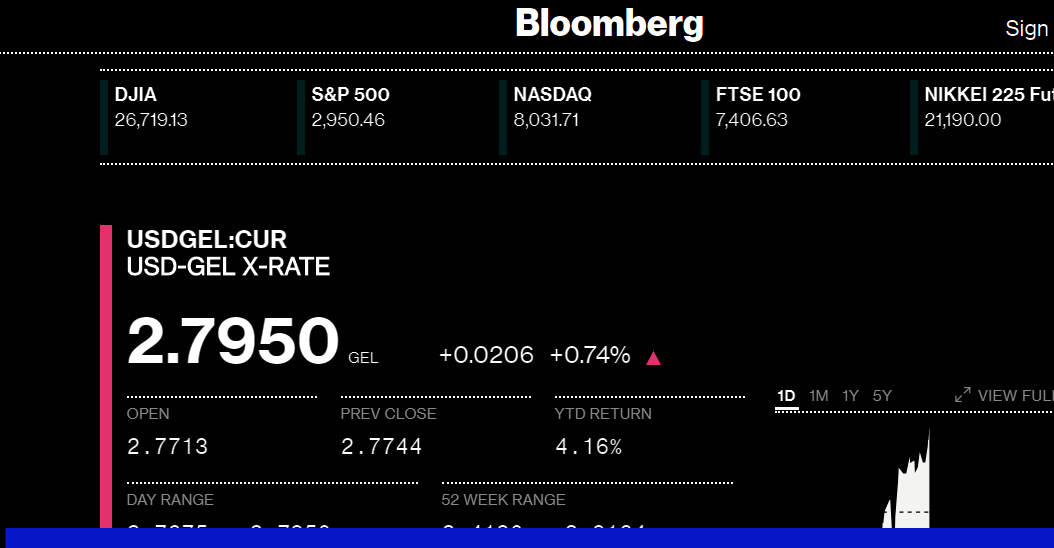
Task: Click the expand arrows icon beside VIEW FULL
Action: (963, 396)
